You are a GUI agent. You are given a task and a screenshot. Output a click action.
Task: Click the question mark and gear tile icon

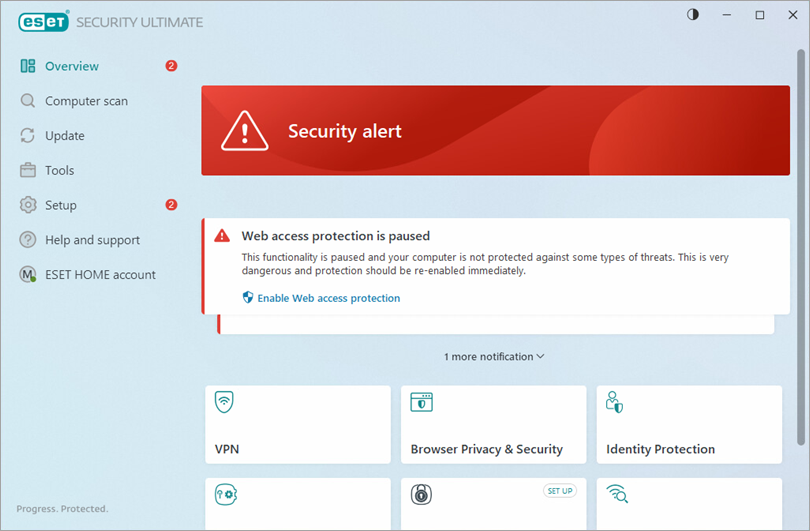(226, 494)
